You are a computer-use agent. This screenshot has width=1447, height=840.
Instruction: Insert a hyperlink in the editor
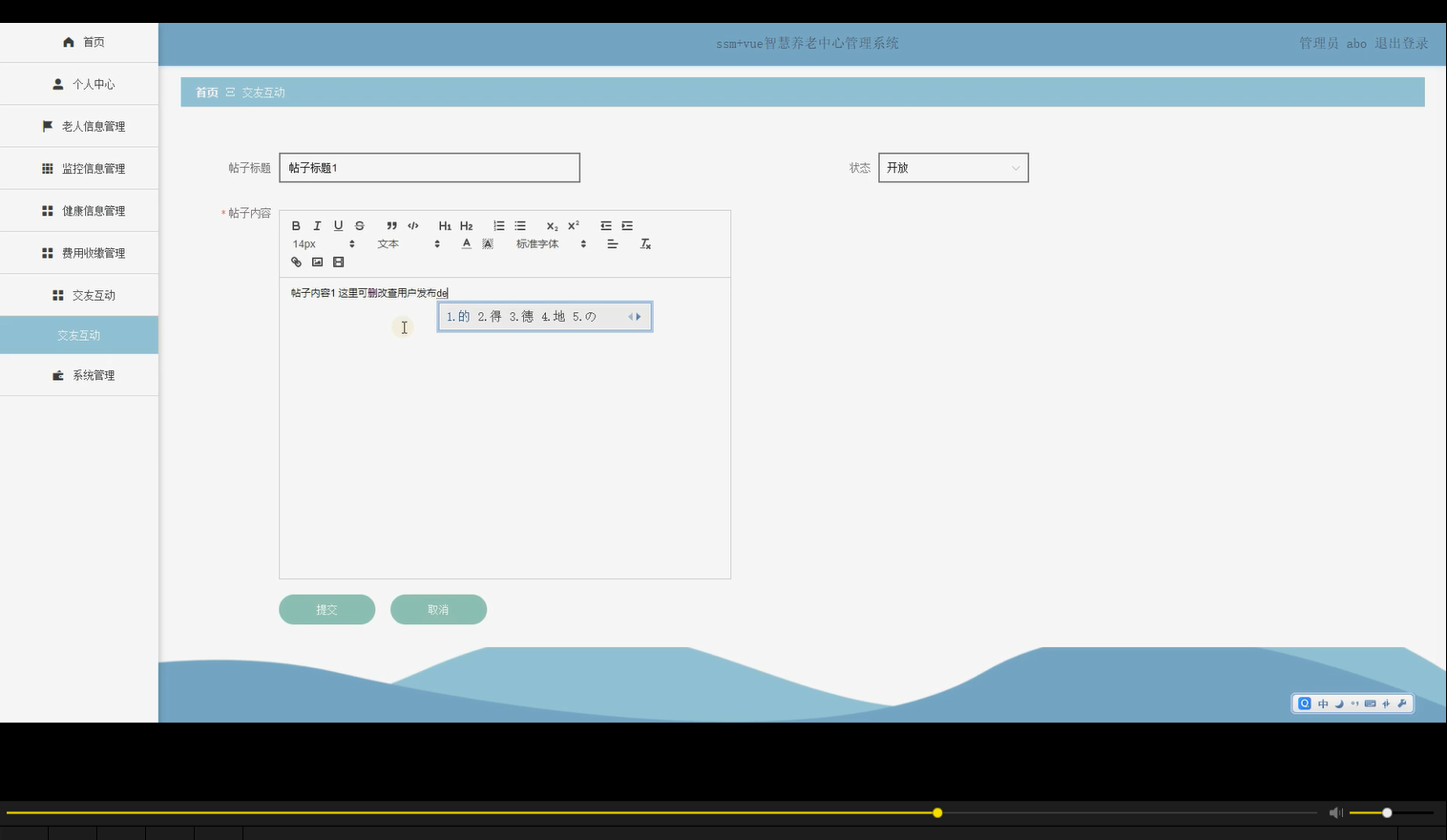pos(296,262)
